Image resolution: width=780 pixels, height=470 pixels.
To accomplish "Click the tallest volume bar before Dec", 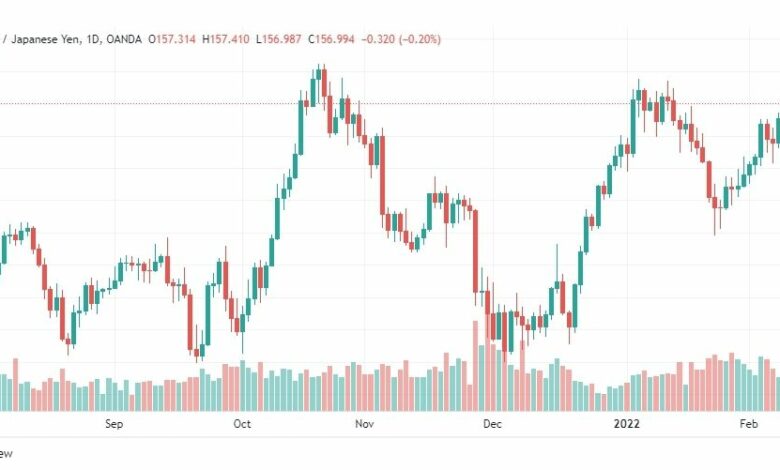I will [x=475, y=366].
